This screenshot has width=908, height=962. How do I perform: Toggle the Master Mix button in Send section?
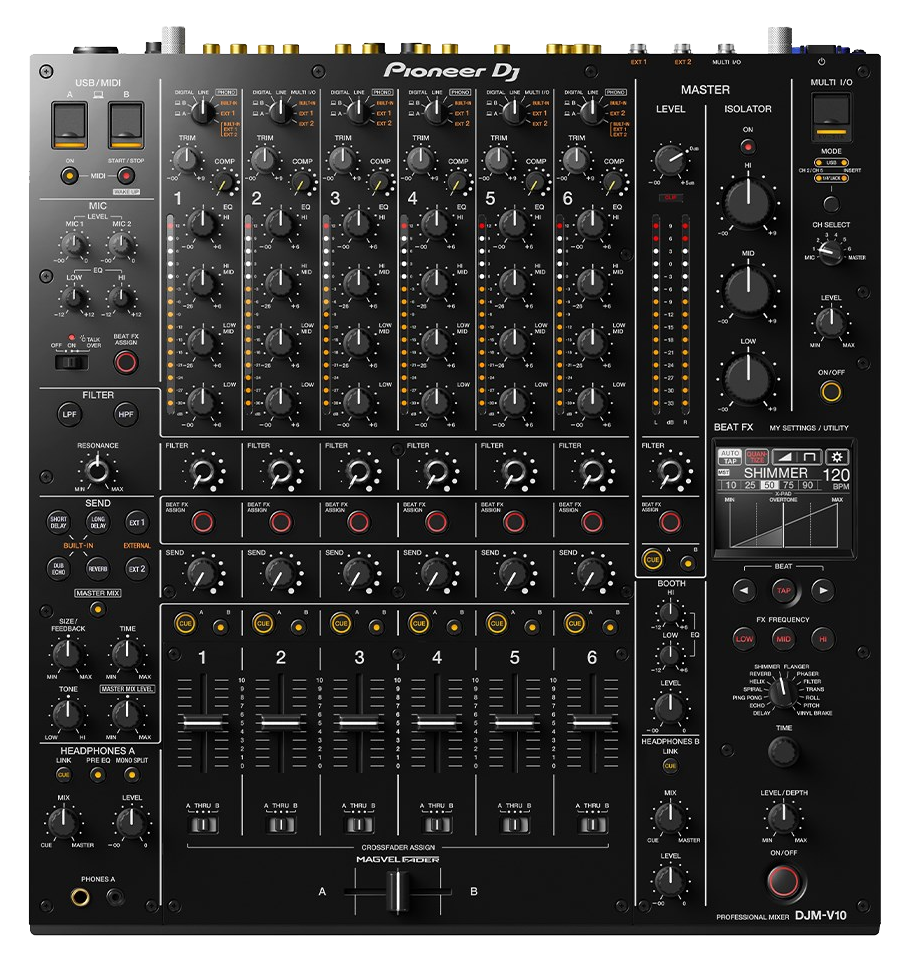click(x=98, y=609)
